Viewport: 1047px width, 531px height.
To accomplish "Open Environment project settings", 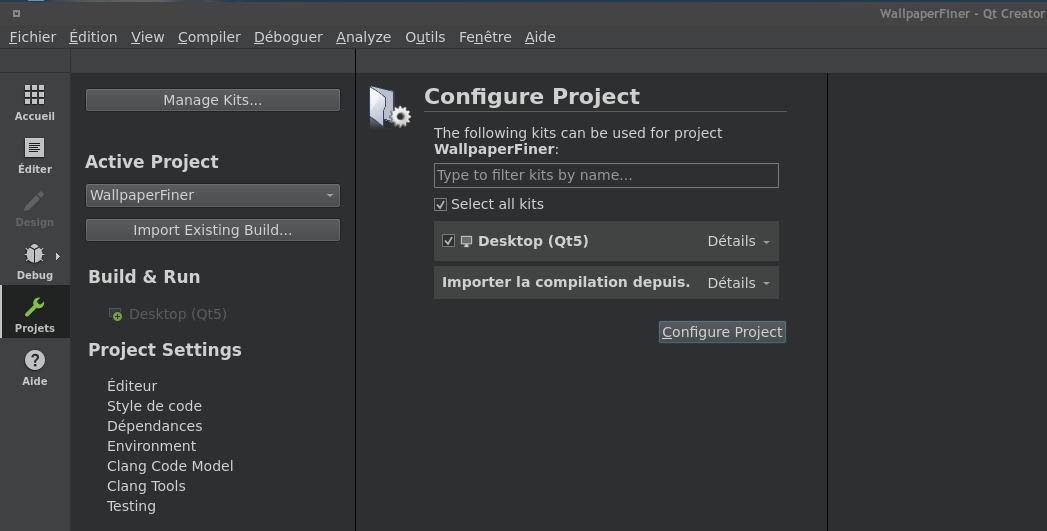I will click(x=152, y=446).
